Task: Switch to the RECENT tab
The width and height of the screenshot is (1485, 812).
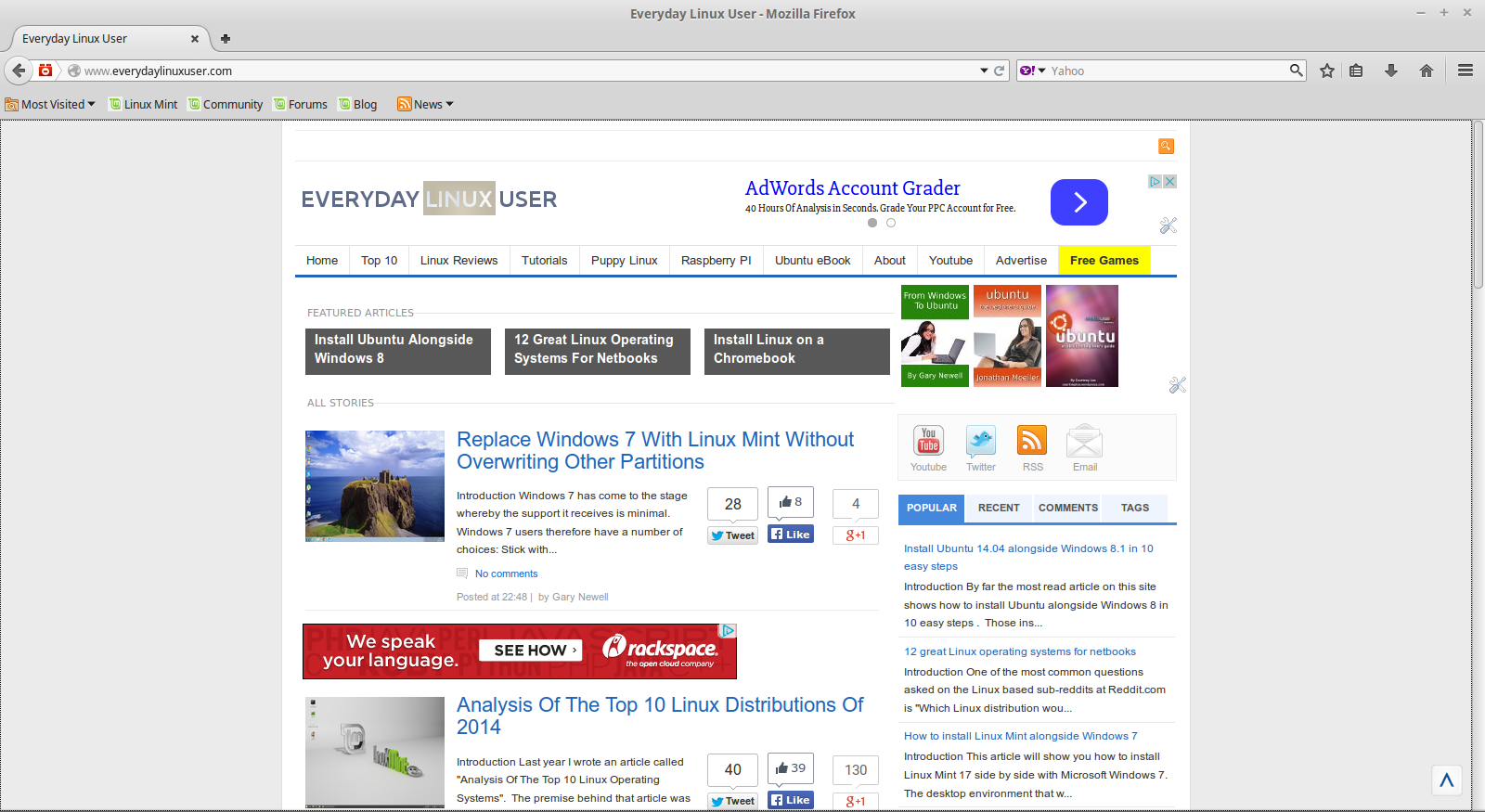Action: [x=999, y=509]
